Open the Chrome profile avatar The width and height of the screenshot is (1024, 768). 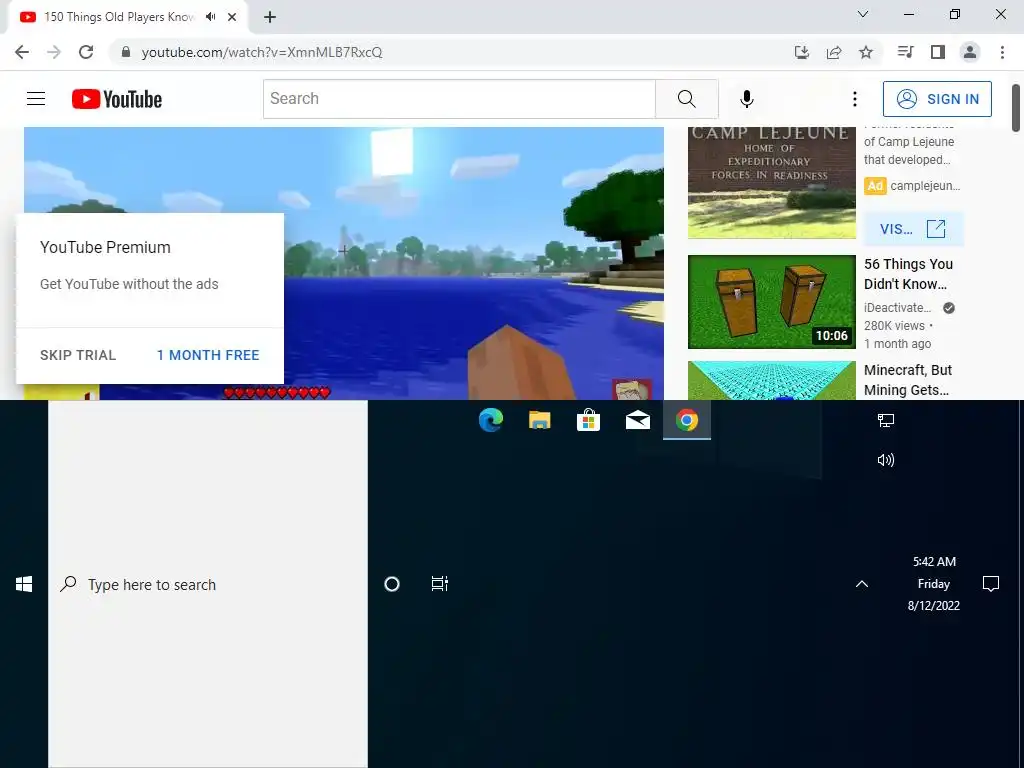[970, 52]
